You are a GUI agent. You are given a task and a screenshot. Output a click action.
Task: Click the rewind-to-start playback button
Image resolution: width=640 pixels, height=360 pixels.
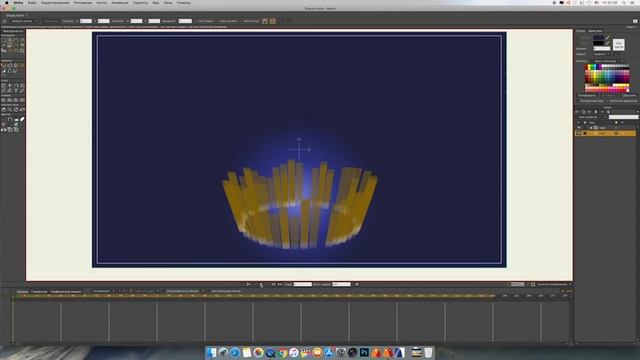coord(248,284)
